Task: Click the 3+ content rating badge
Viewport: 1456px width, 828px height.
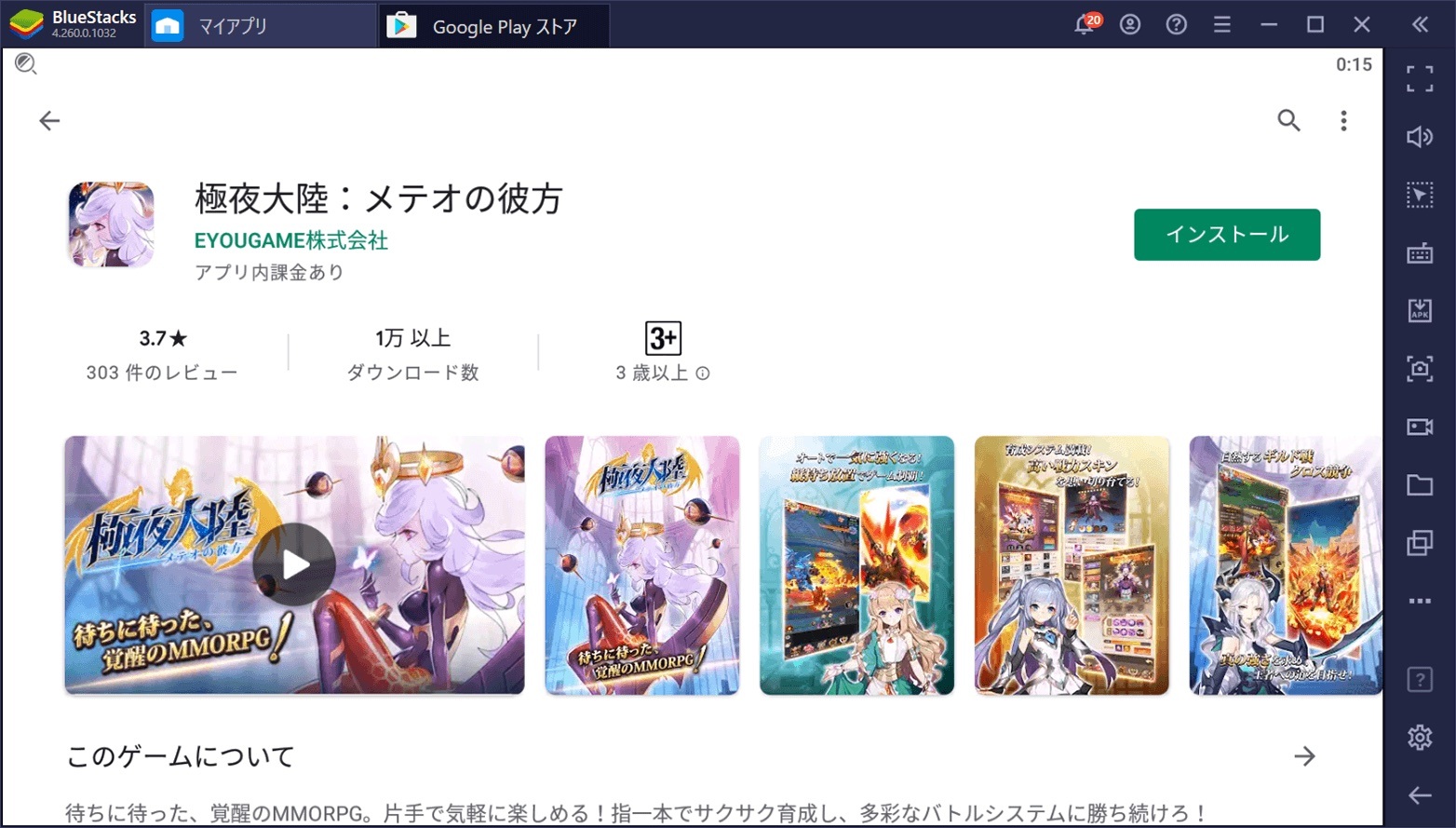Action: click(x=663, y=338)
